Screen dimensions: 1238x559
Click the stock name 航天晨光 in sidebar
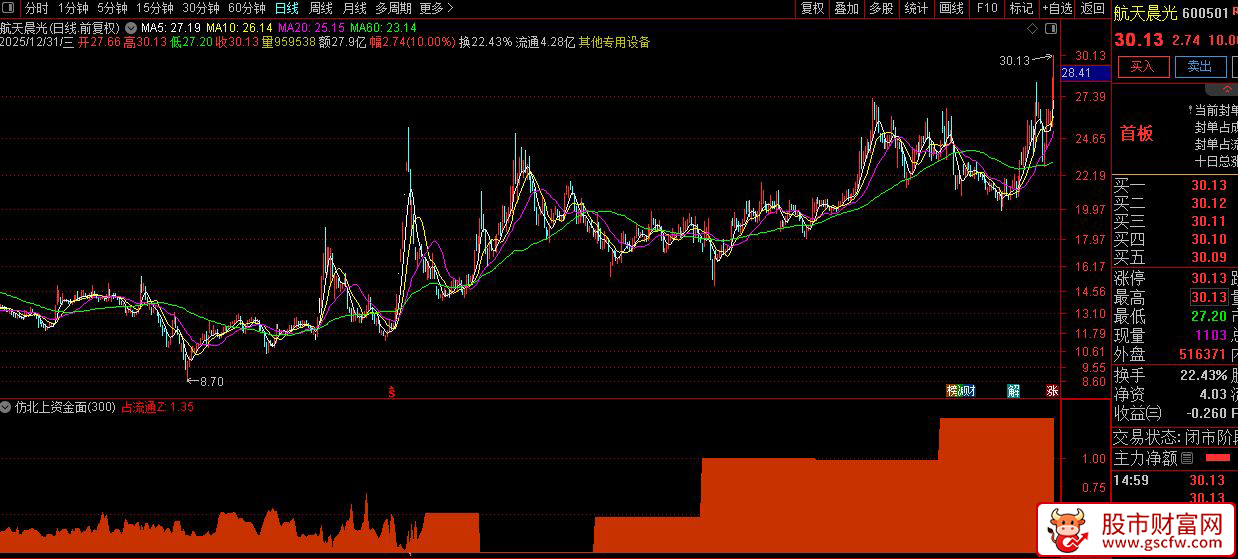point(1147,12)
